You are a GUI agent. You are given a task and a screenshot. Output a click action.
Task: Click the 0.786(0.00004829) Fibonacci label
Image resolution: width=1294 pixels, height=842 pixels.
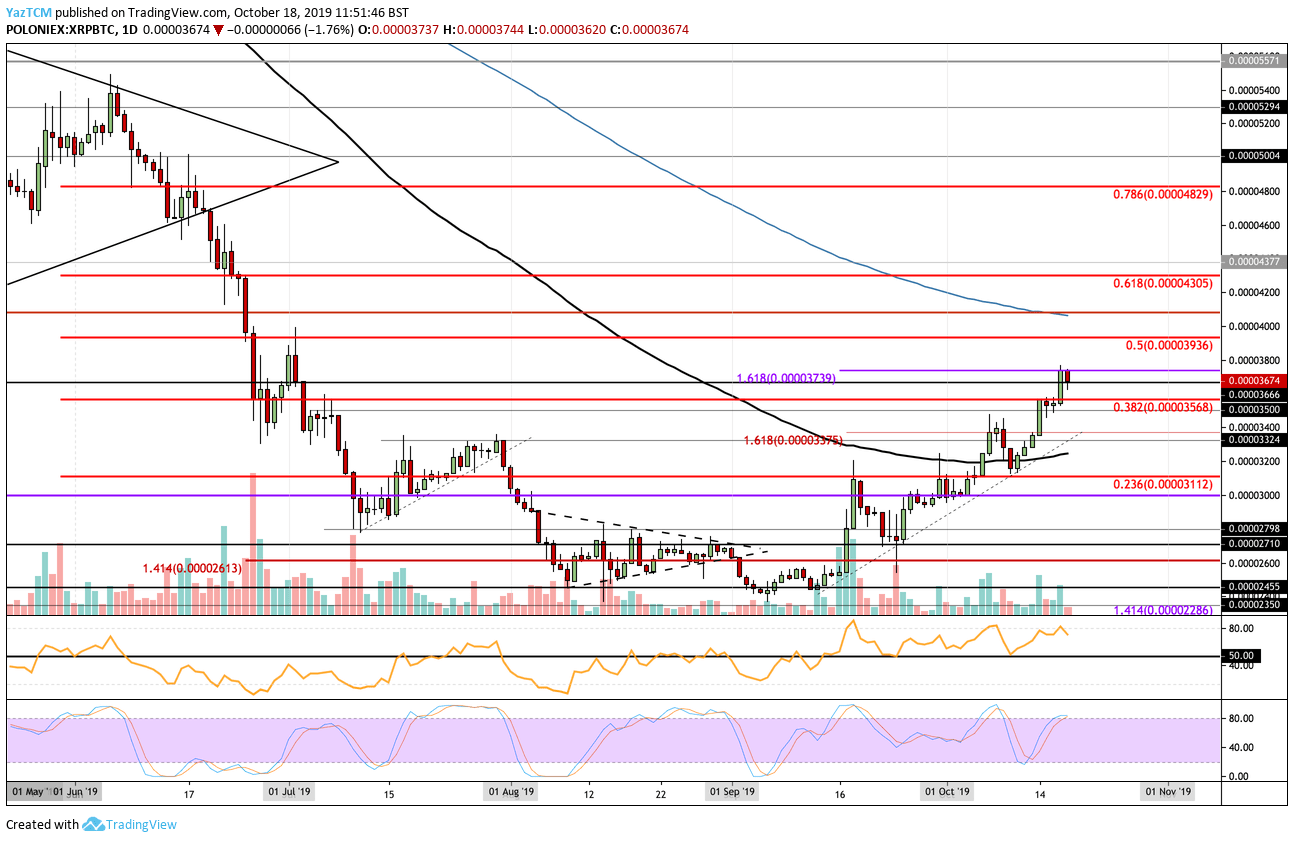tap(1162, 194)
